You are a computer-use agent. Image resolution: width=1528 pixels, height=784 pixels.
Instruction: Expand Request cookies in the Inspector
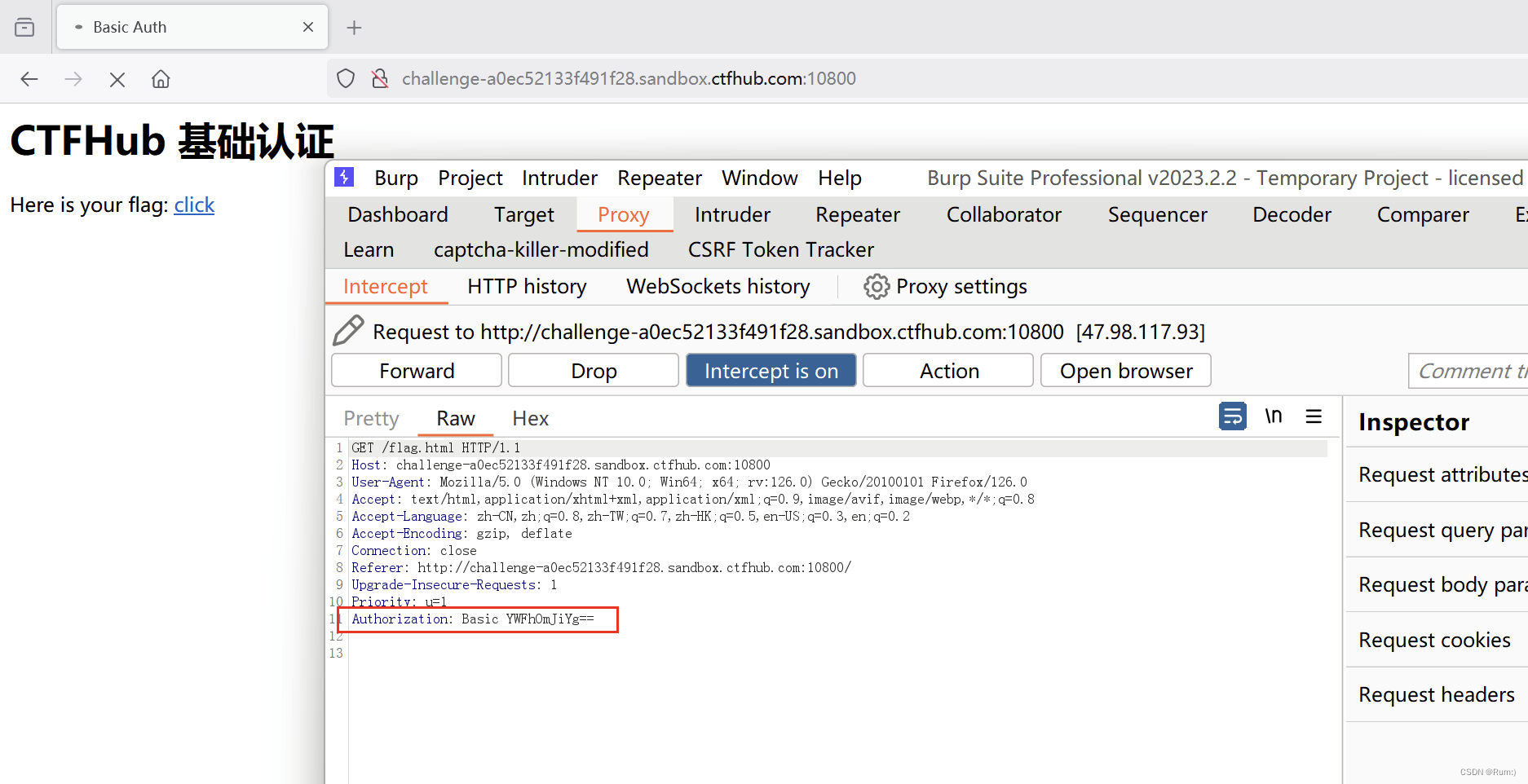(1434, 640)
